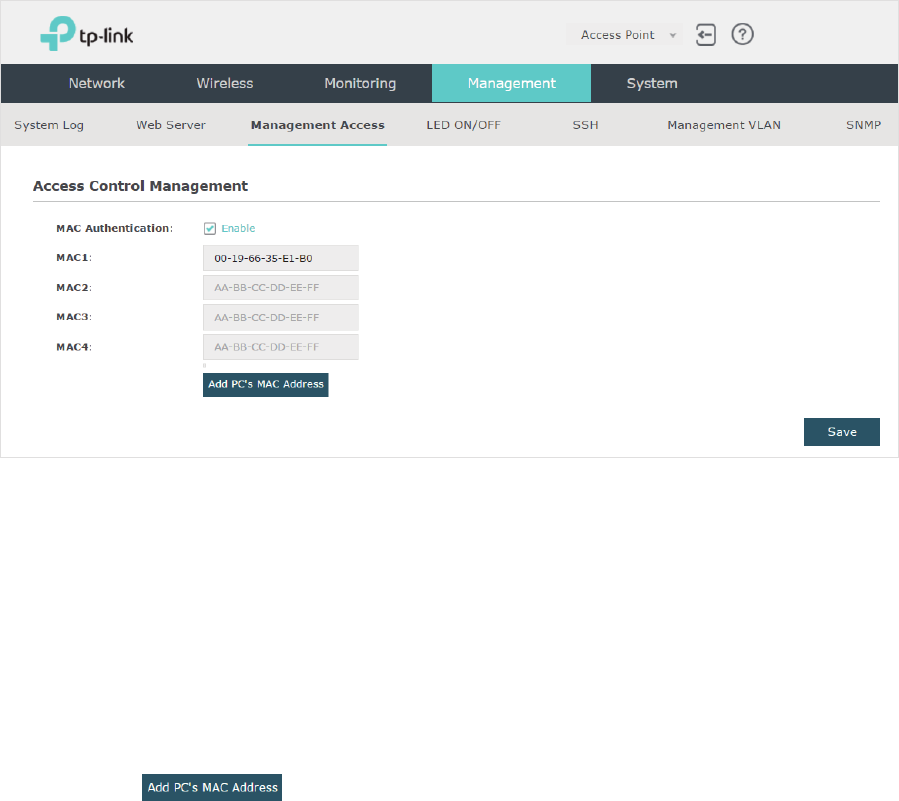
Task: Click Add PC's MAC Address under MAC4
Action: coord(265,385)
